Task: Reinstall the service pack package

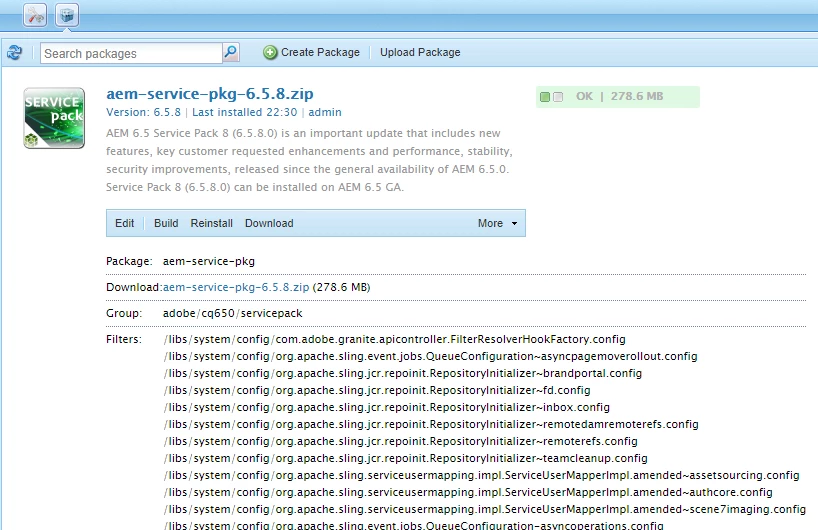Action: 211,223
